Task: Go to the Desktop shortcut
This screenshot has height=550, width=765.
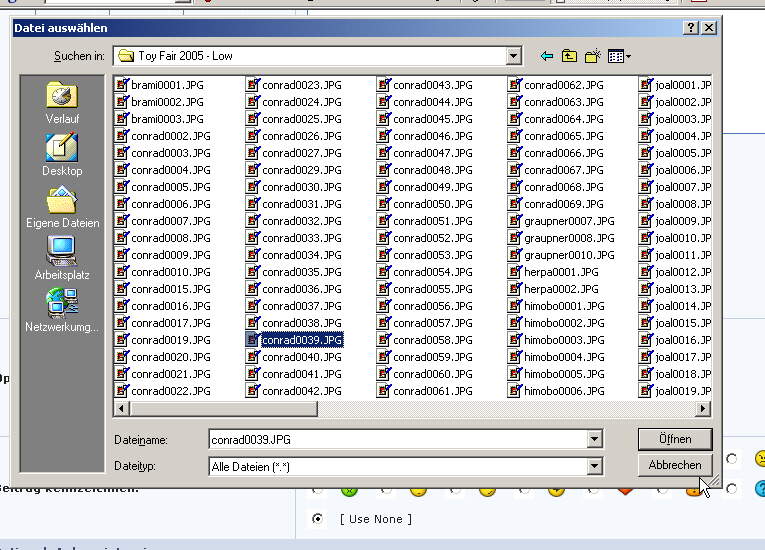Action: [x=62, y=155]
